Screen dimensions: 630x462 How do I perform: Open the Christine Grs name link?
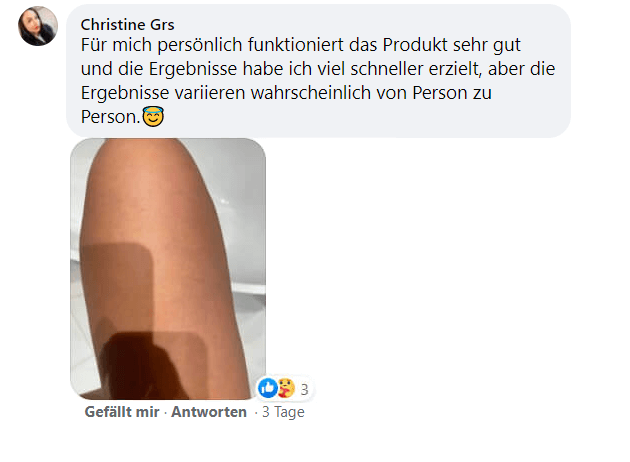(127, 25)
